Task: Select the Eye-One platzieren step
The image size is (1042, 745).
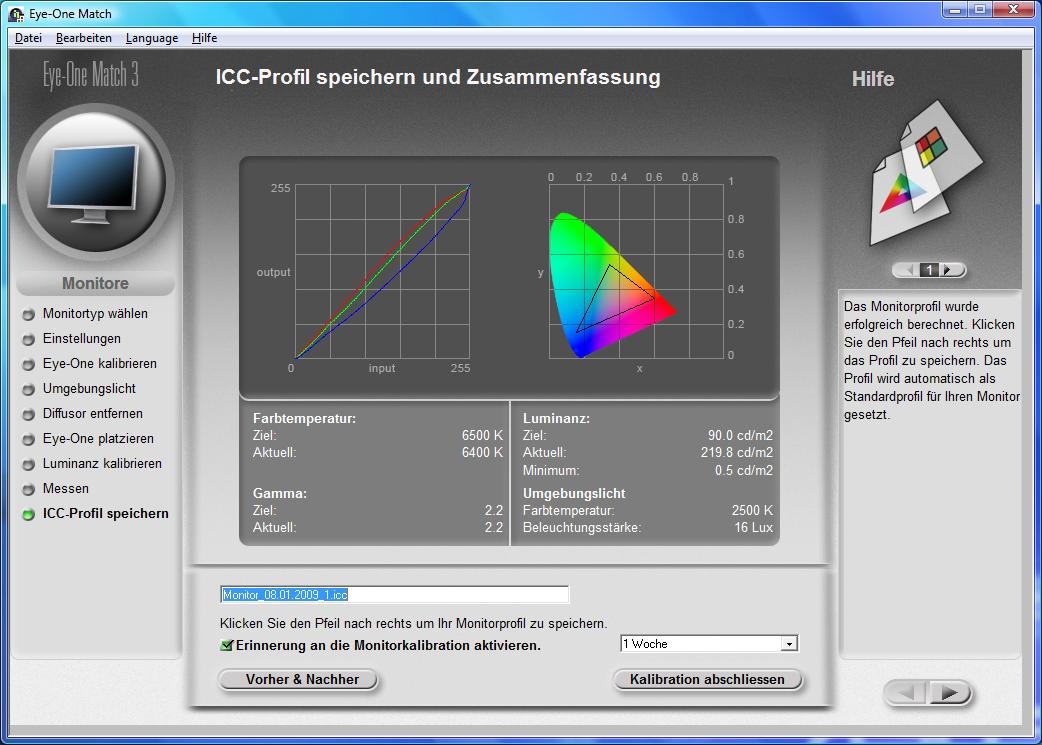Action: 98,439
